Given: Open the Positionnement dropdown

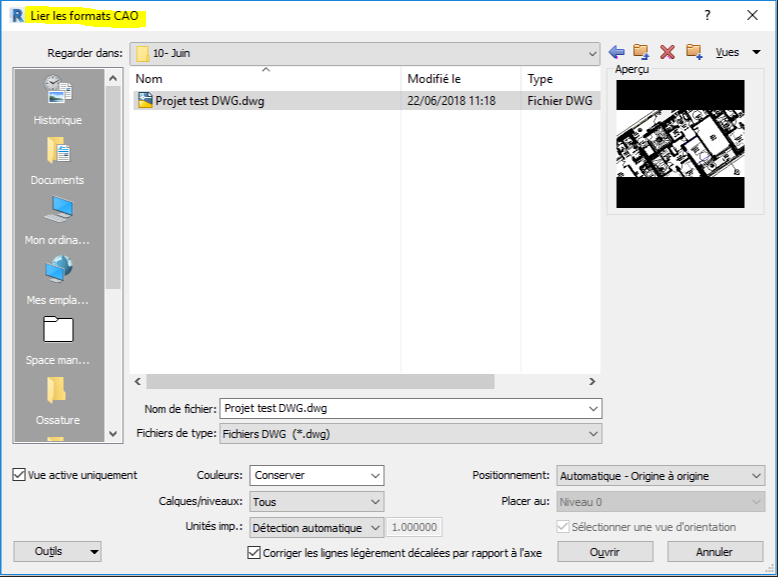Looking at the screenshot, I should [660, 476].
